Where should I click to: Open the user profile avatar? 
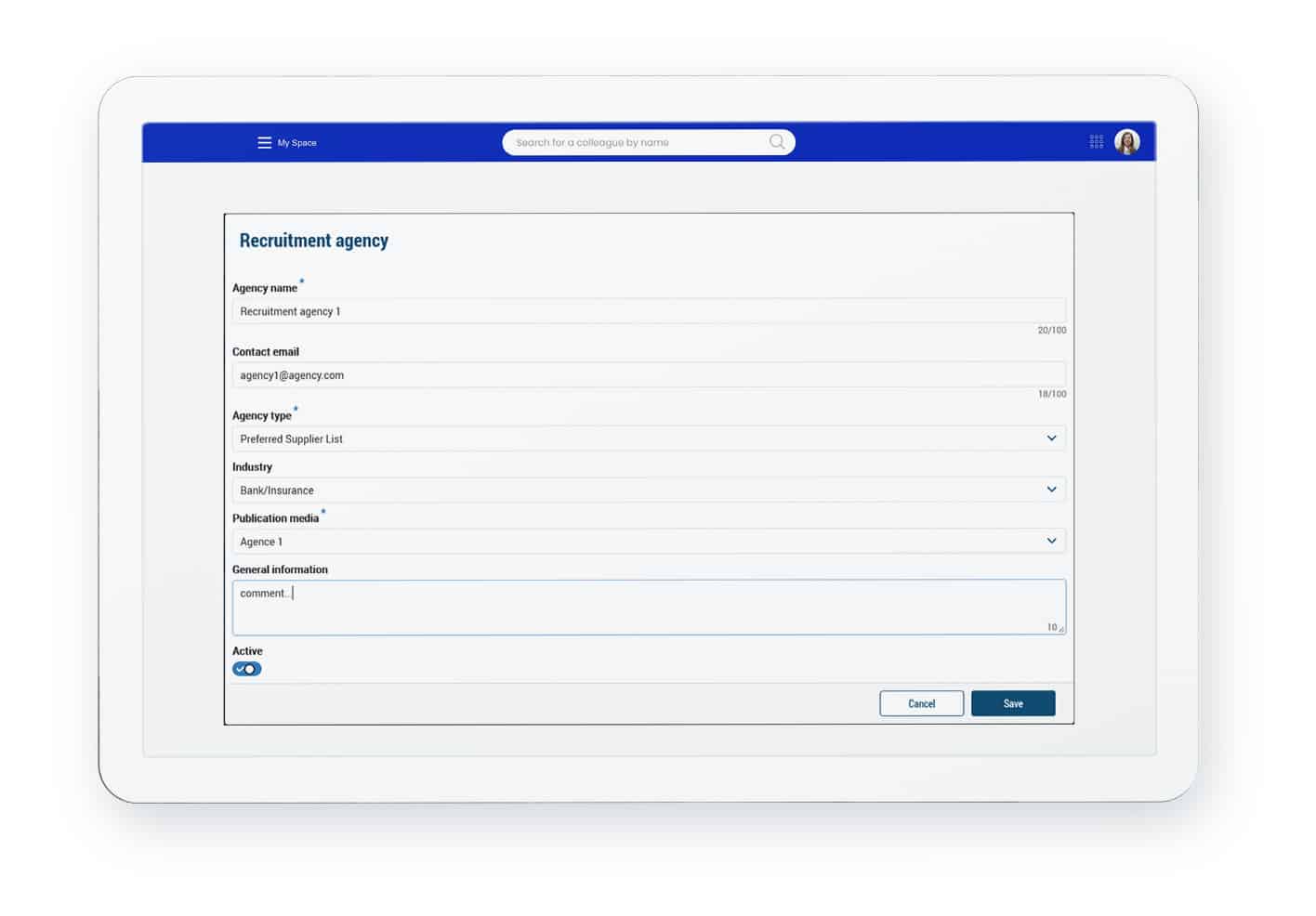[1126, 142]
